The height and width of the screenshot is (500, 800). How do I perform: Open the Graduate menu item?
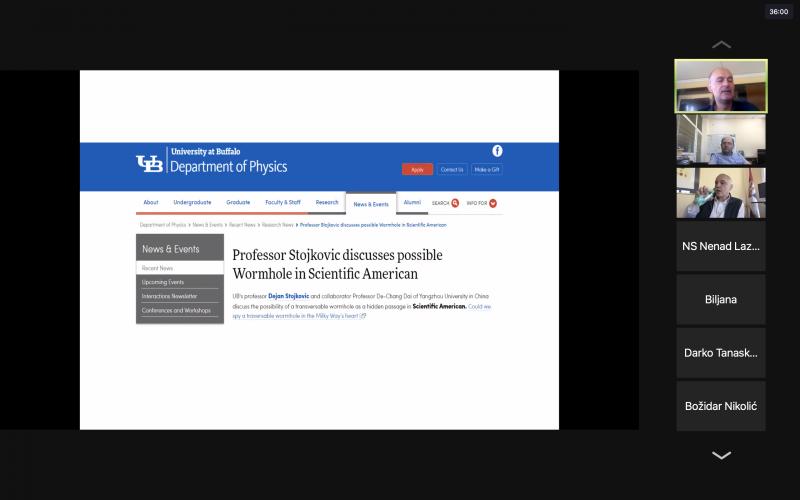click(238, 203)
